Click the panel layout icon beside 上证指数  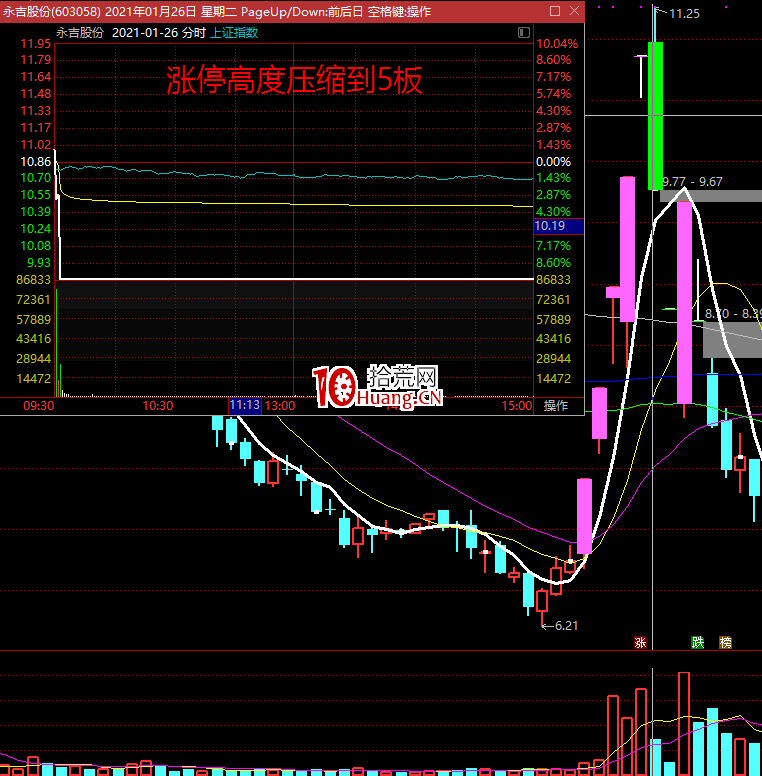(524, 33)
